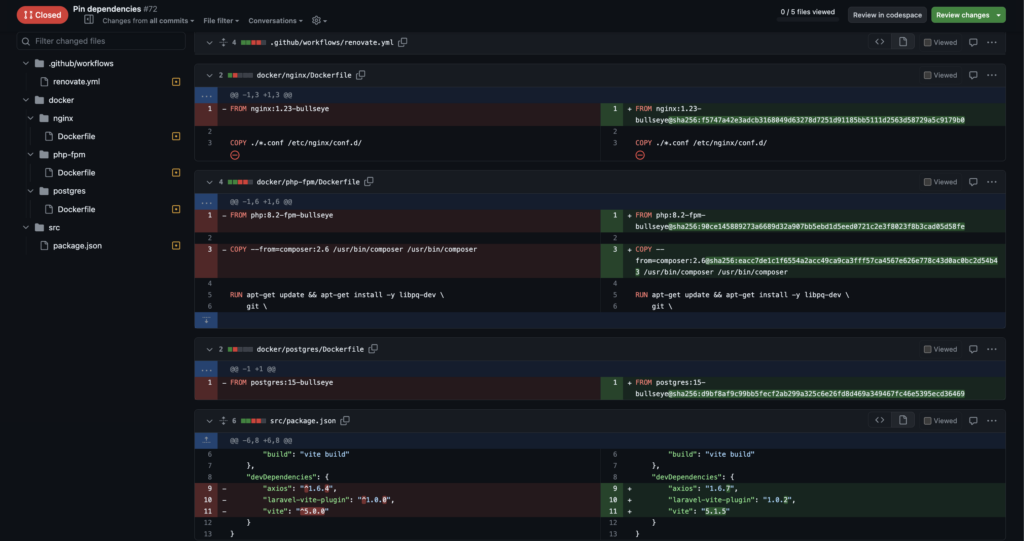
Task: Expand all lines in renovate.yml
Action: (x=223, y=42)
